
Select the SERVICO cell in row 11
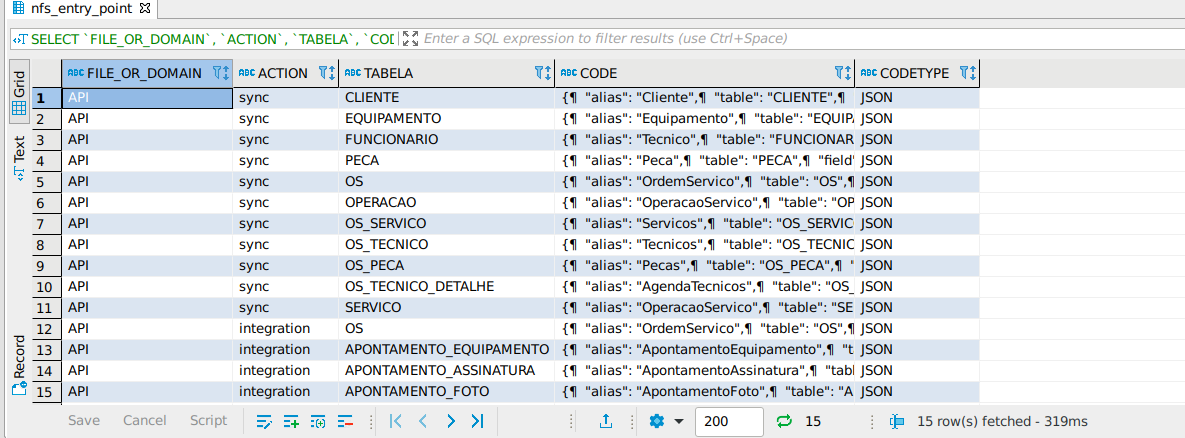point(447,307)
